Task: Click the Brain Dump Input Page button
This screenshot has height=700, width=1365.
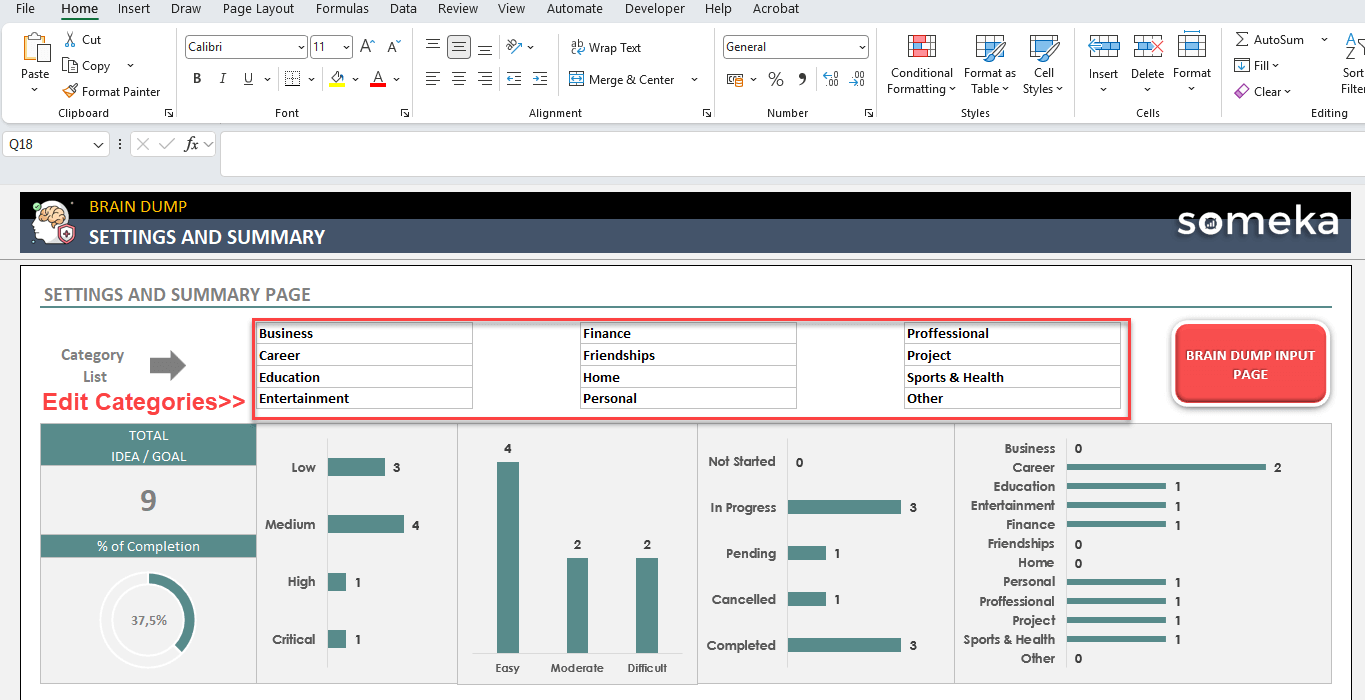Action: [x=1250, y=365]
